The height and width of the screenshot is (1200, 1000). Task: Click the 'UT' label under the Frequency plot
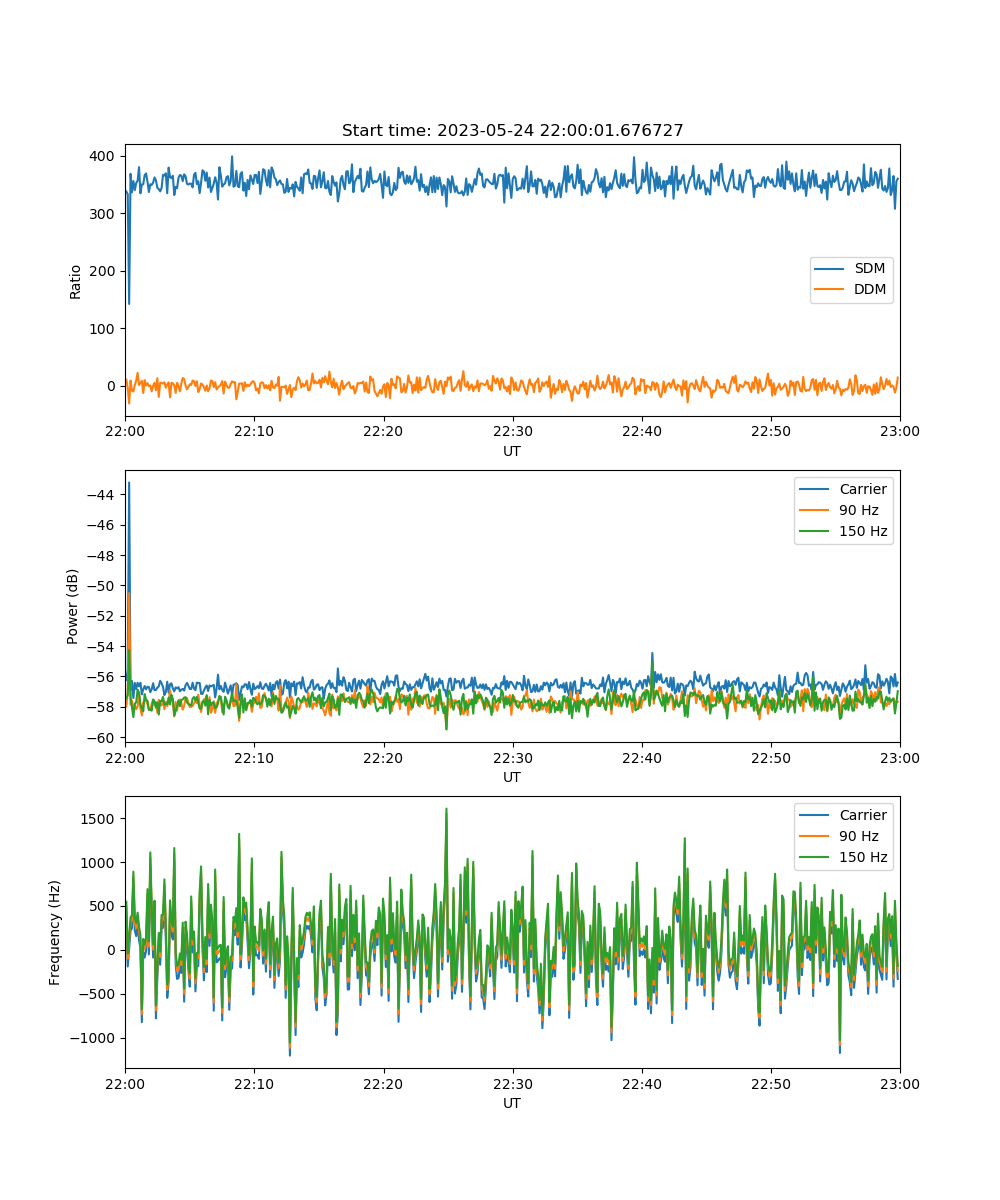512,1104
